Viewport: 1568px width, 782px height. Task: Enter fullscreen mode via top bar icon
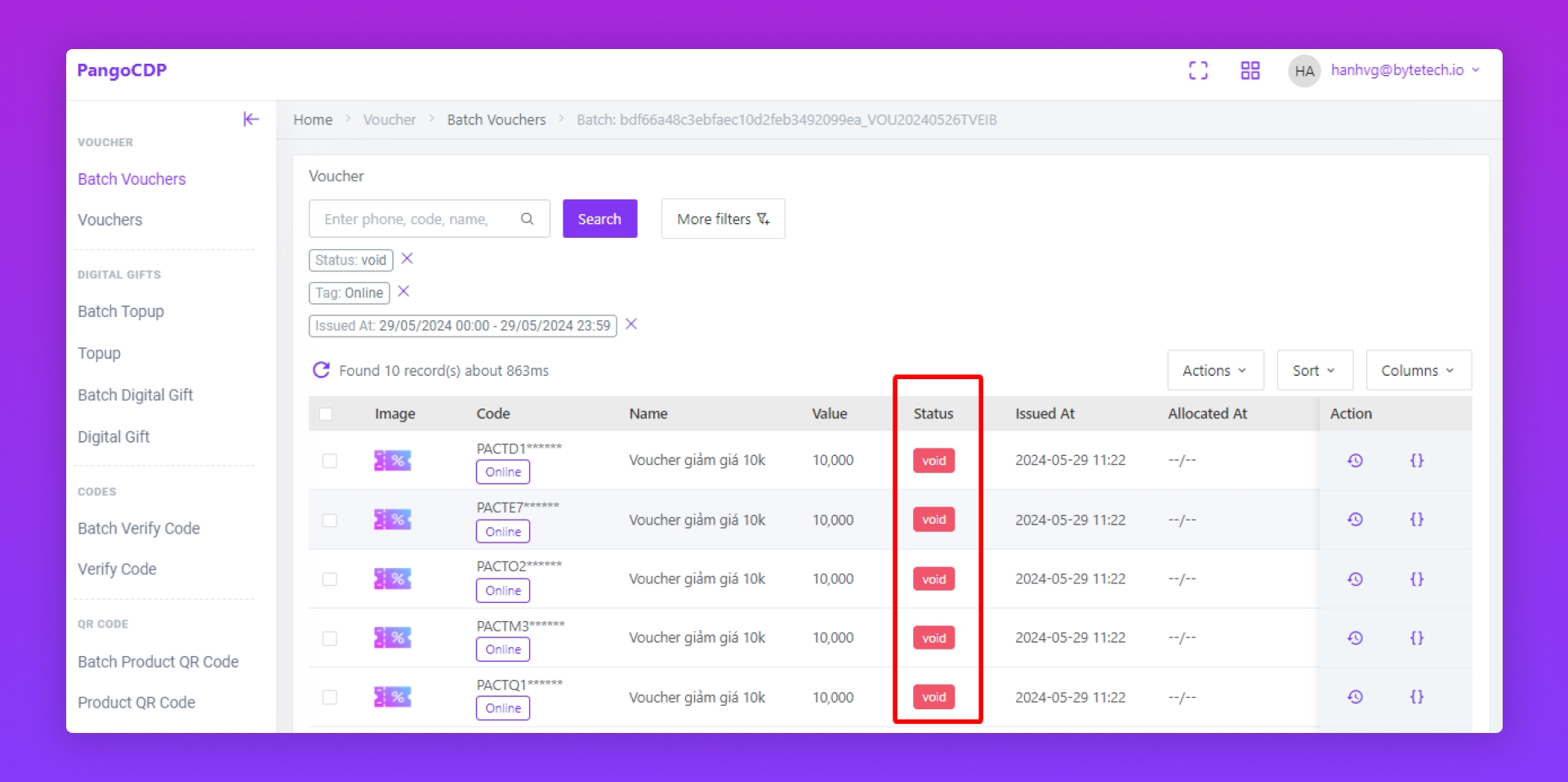1197,71
